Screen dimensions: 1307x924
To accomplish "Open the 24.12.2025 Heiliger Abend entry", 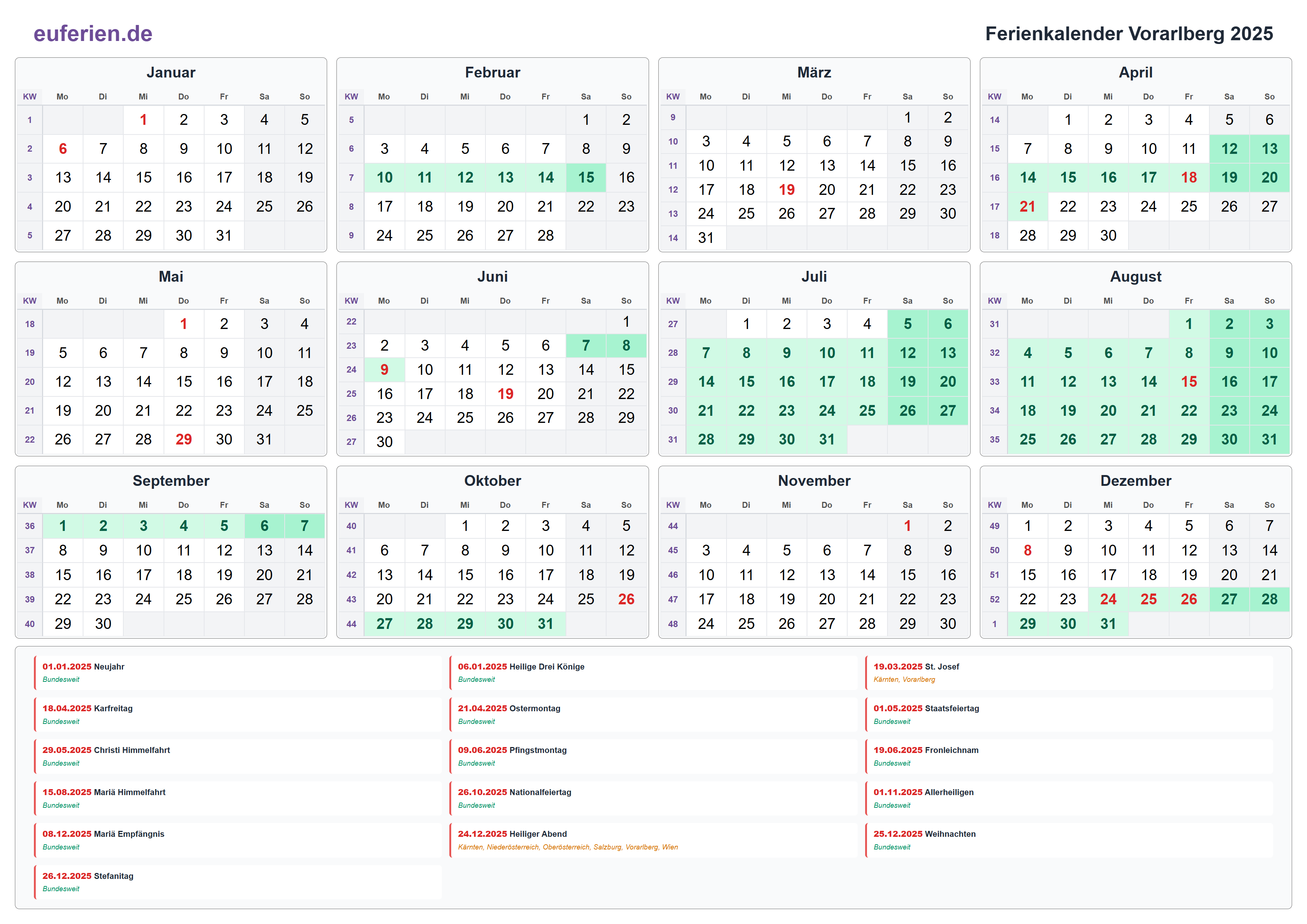I will coord(653,840).
